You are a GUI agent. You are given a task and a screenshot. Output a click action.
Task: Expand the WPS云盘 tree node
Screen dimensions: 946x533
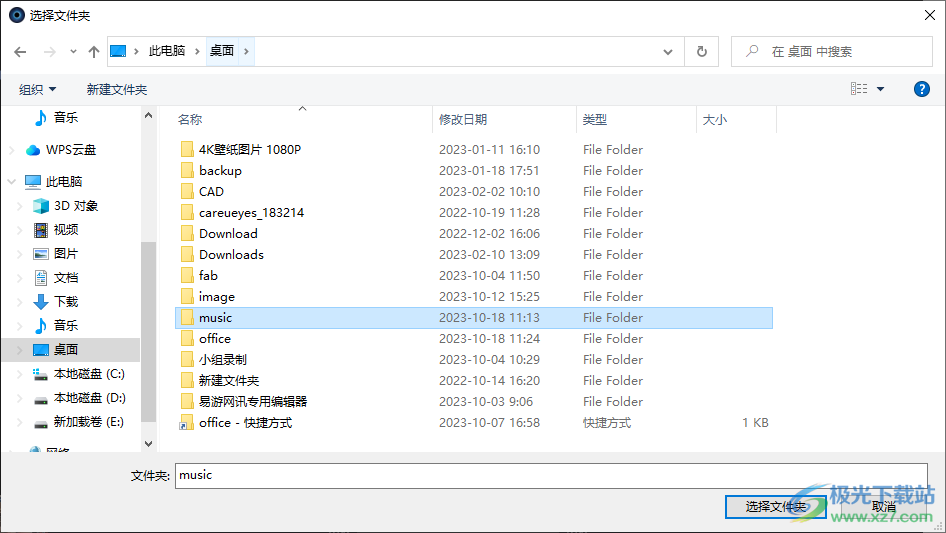coord(11,150)
